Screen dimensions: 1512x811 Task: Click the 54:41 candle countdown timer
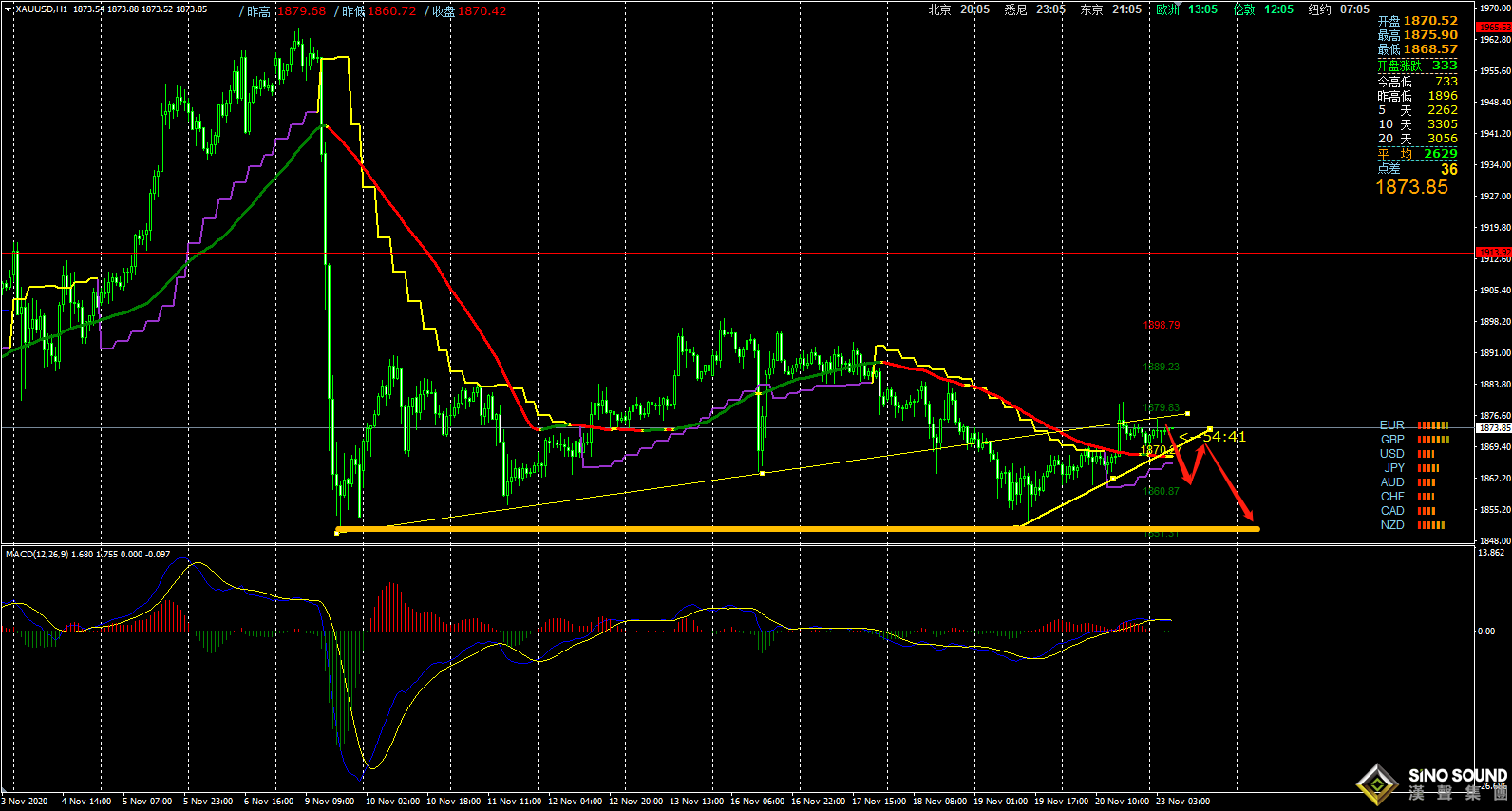click(x=1224, y=437)
